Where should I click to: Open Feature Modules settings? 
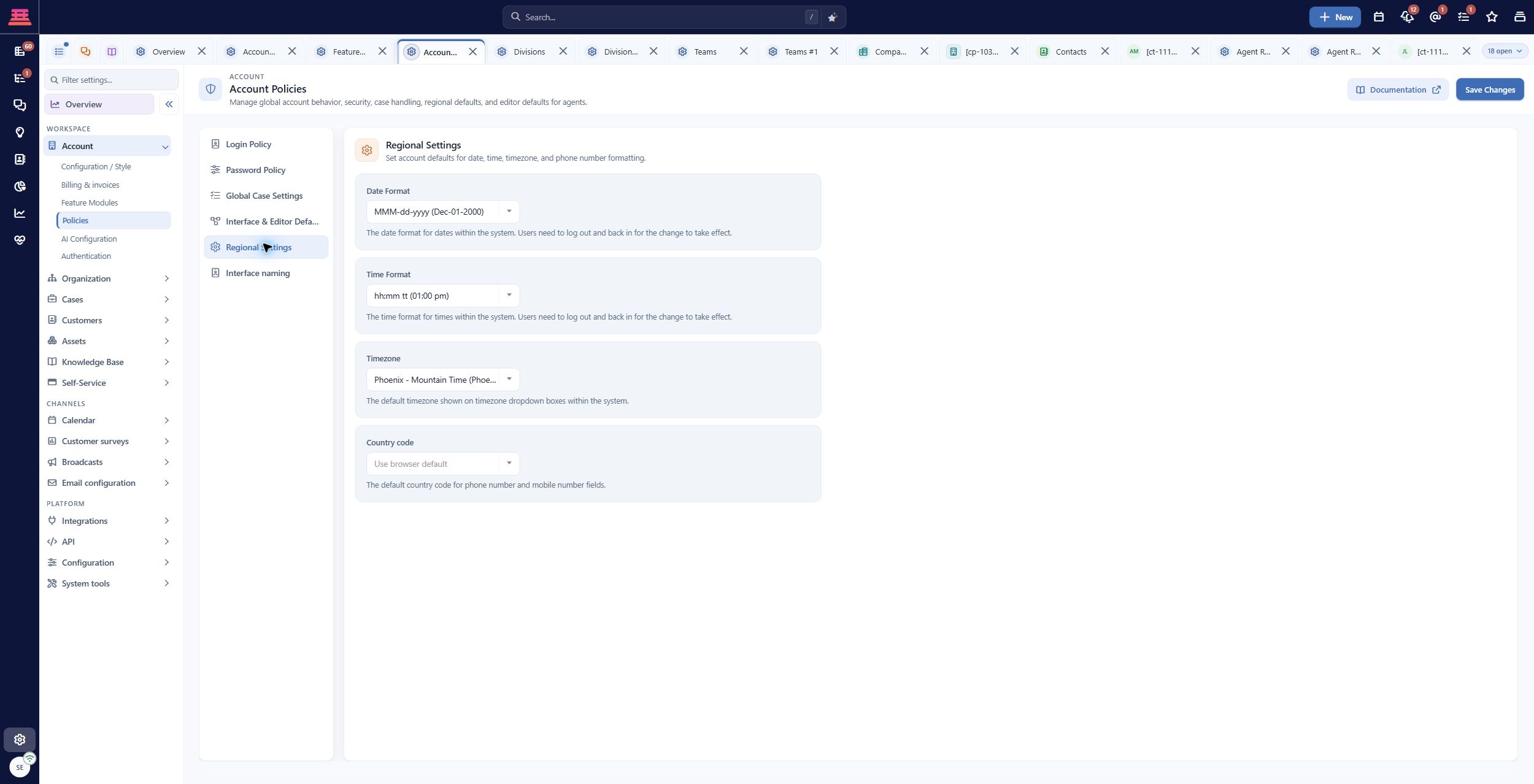pyautogui.click(x=90, y=202)
